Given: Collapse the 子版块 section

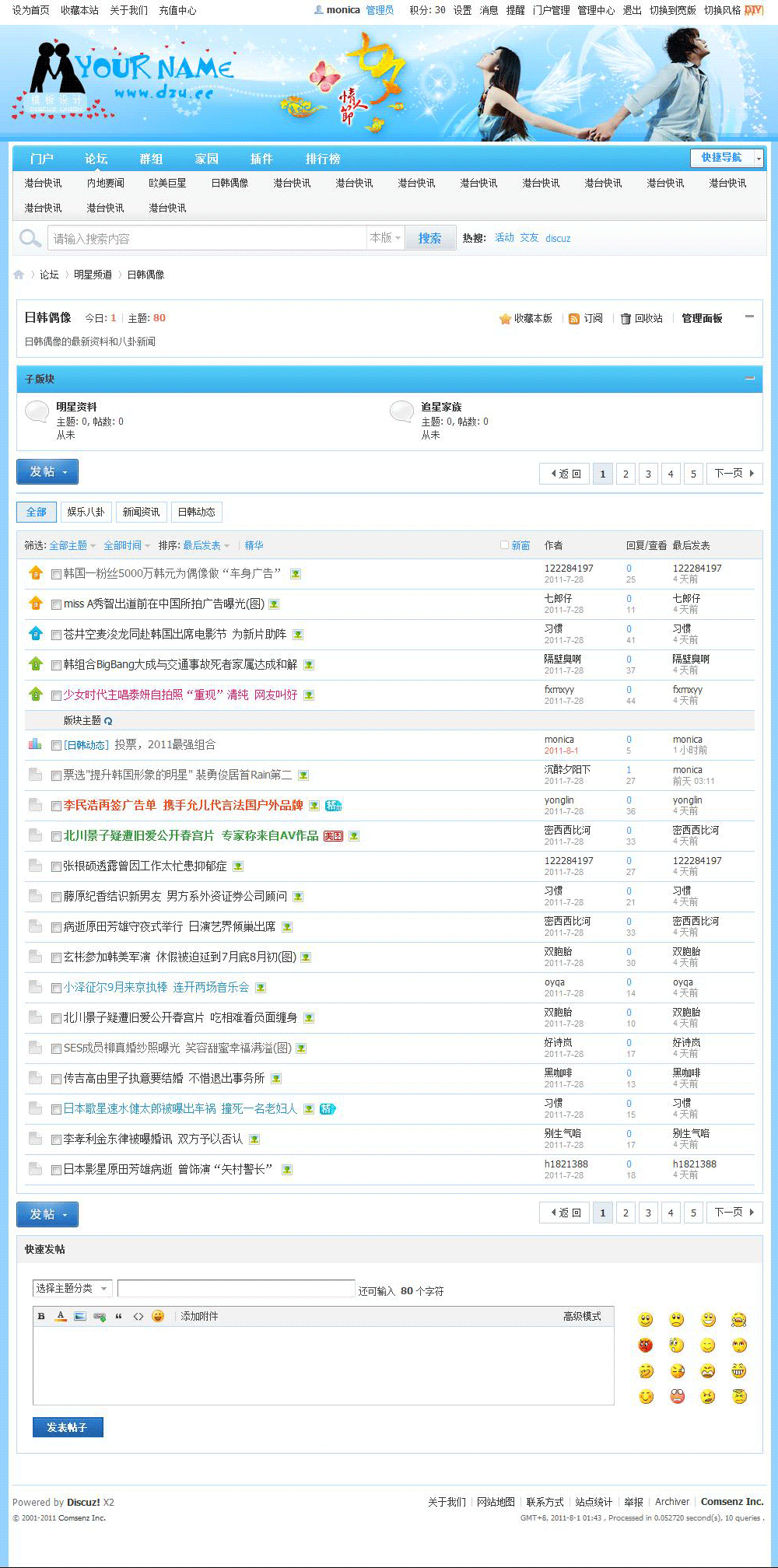Looking at the screenshot, I should click(x=750, y=379).
